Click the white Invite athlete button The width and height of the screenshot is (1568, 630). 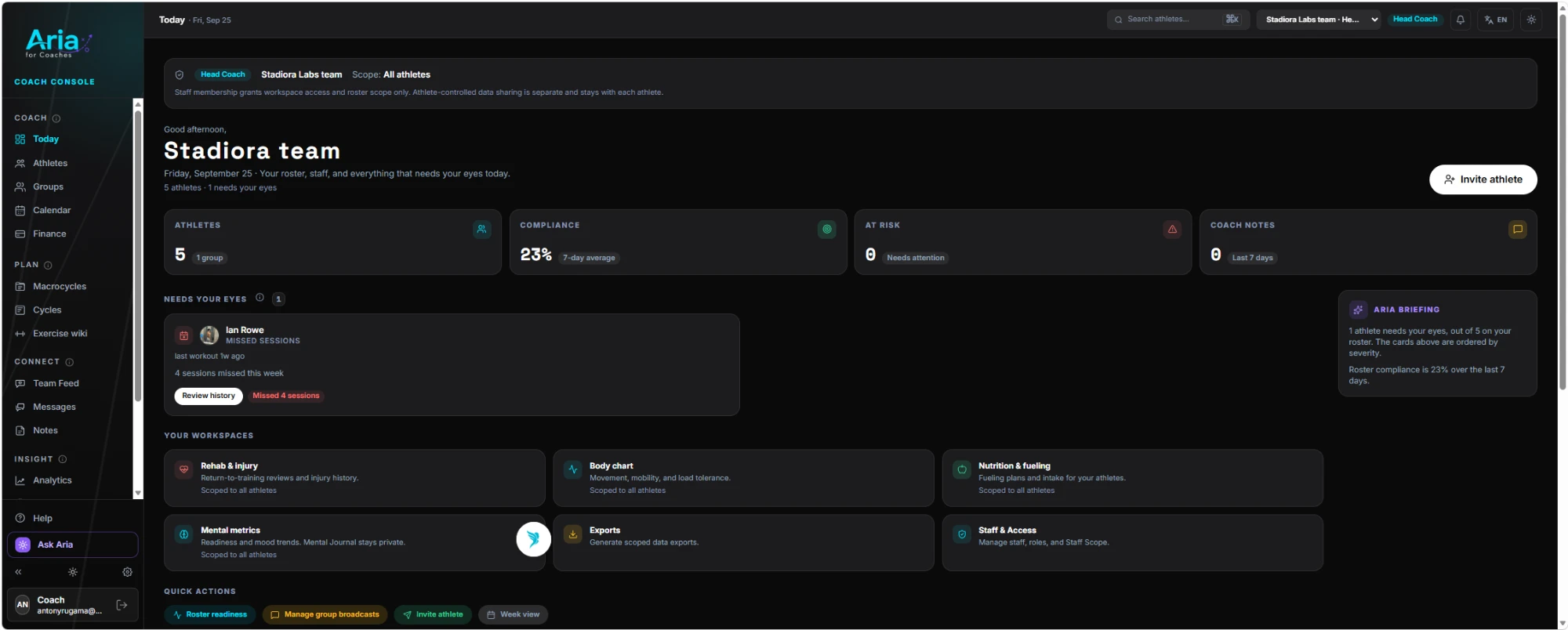pyautogui.click(x=1483, y=179)
